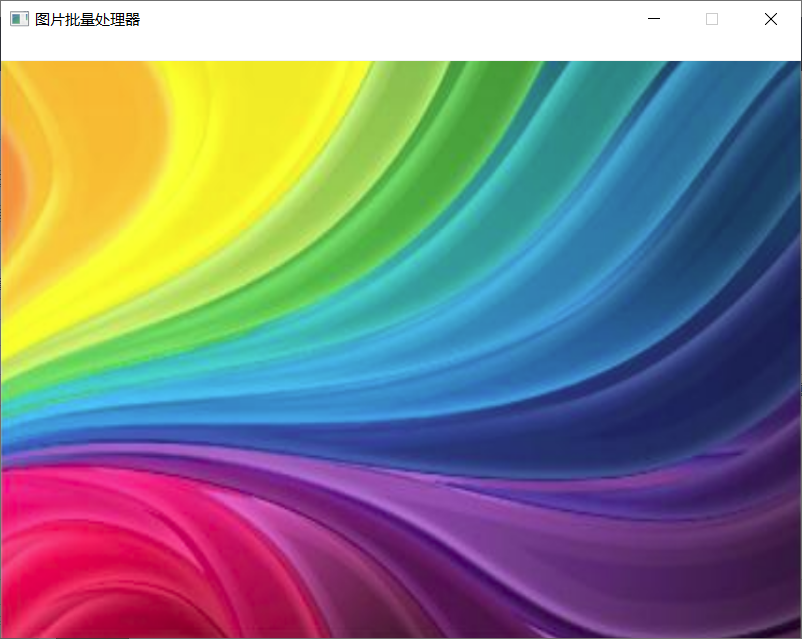Click the empty title bar area

pos(400,19)
